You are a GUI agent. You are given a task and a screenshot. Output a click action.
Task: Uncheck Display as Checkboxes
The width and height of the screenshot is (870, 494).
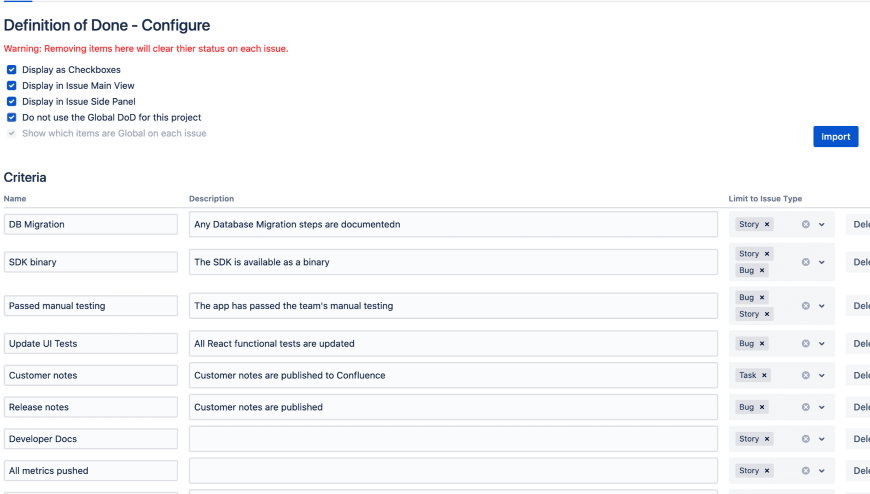[12, 70]
